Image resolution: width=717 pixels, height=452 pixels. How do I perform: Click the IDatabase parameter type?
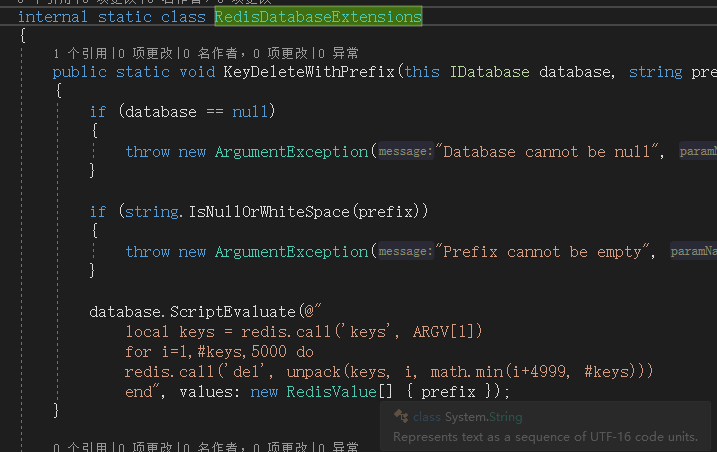click(x=490, y=72)
